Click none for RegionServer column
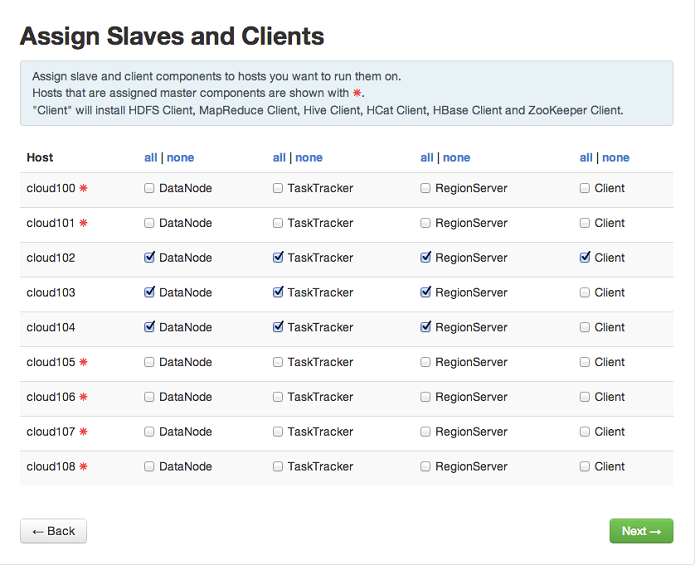The height and width of the screenshot is (579, 700). coord(456,158)
